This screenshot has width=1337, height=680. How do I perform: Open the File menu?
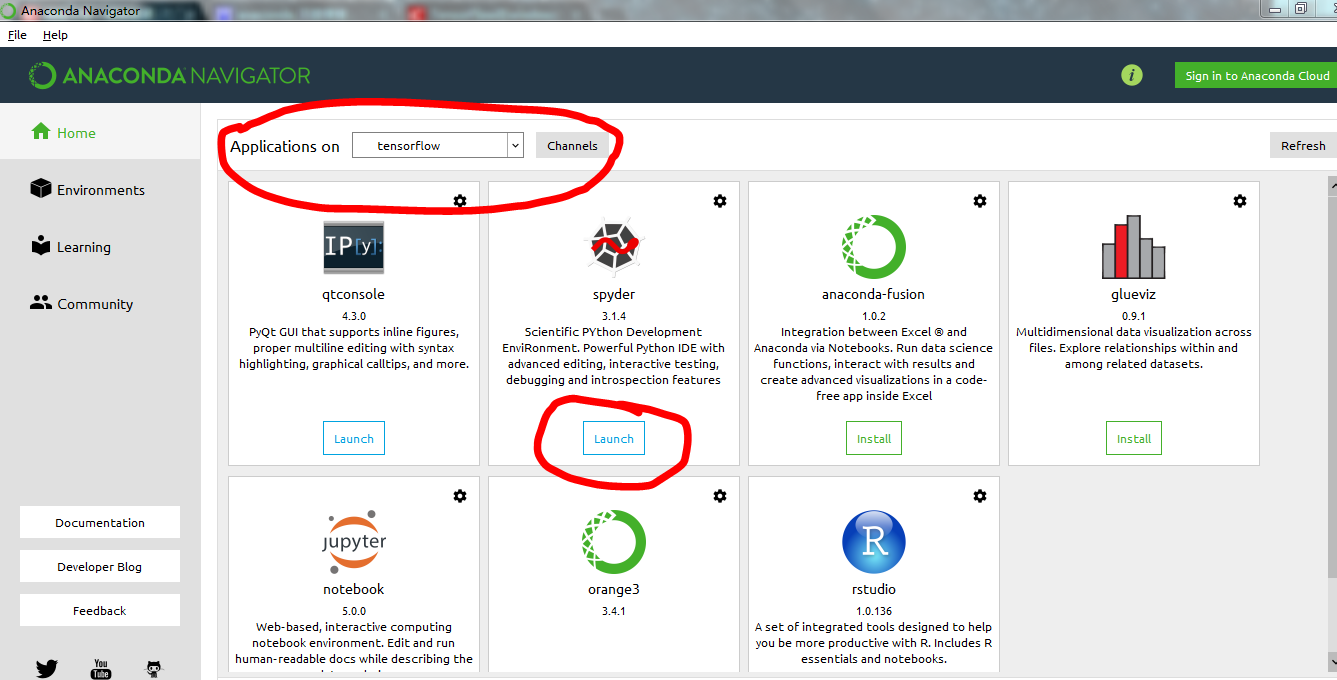[x=17, y=34]
